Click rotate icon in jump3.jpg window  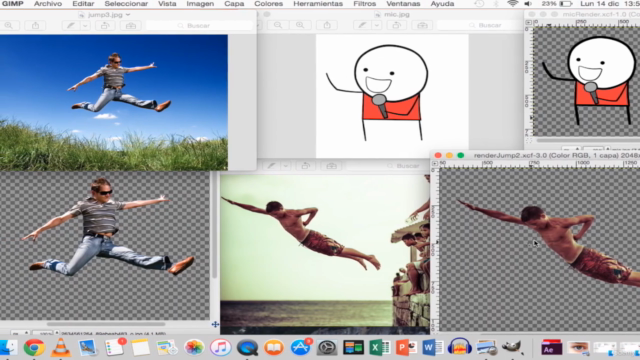pos(105,26)
